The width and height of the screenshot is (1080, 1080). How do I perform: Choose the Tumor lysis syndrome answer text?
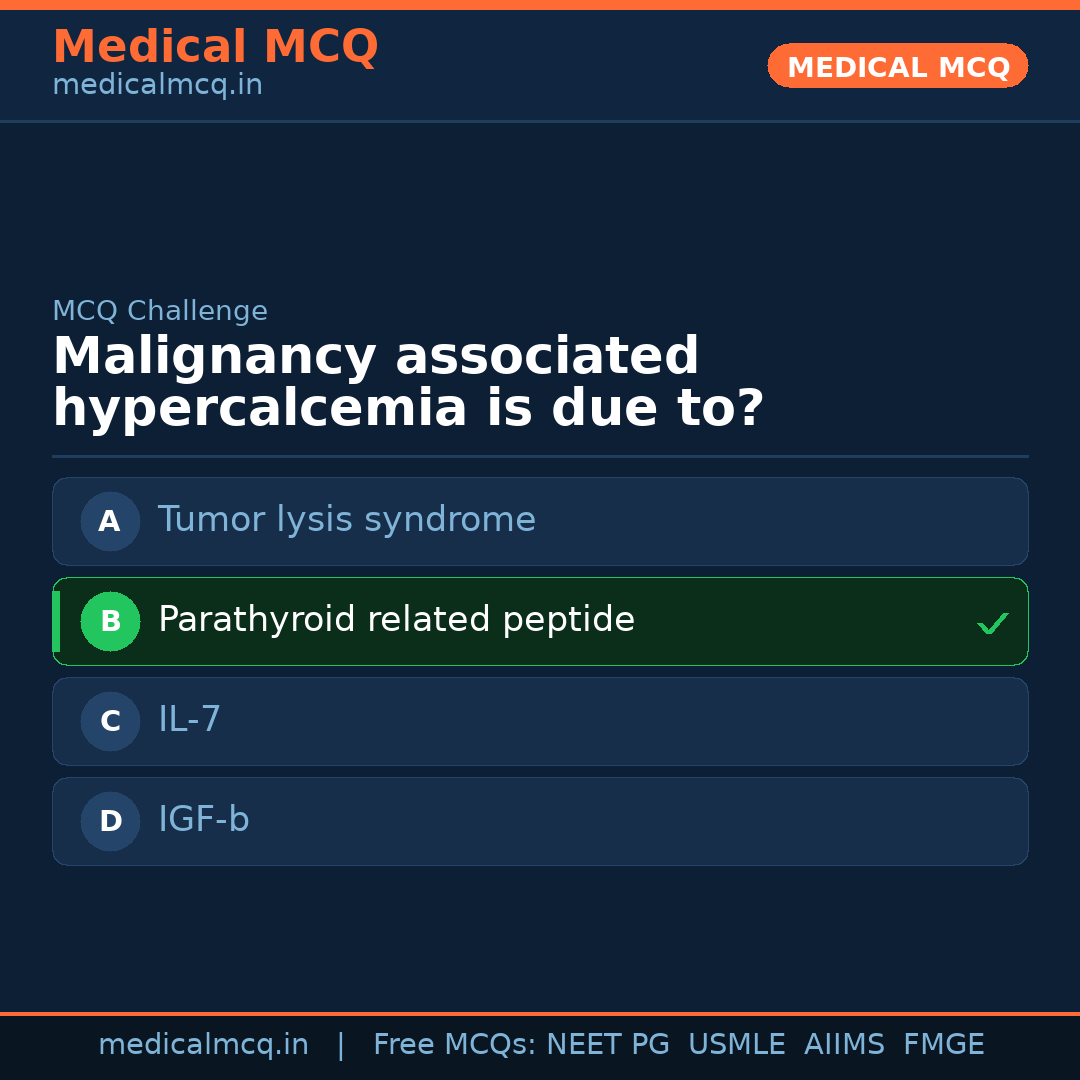click(x=346, y=520)
